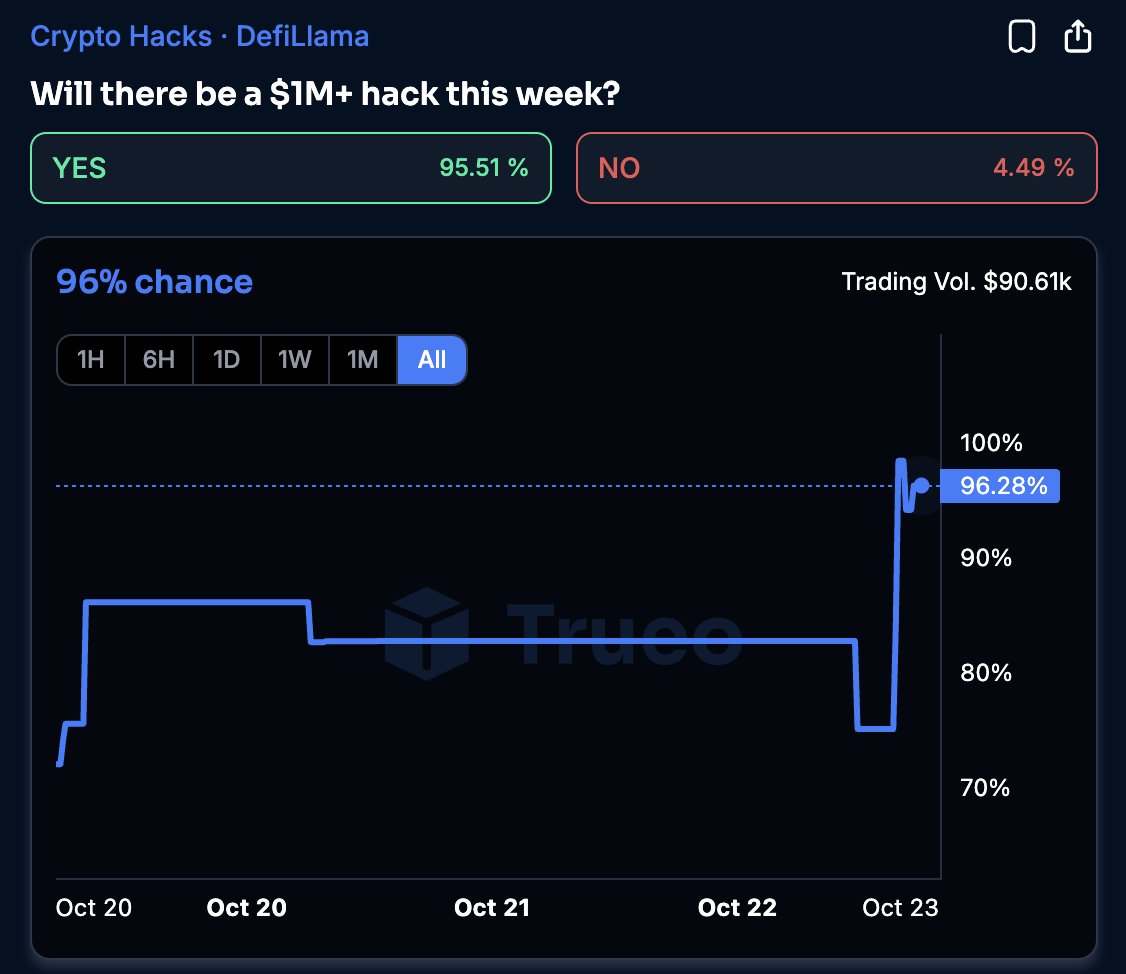This screenshot has width=1126, height=974.
Task: Open the Crypto Hacks · DefiLlama category link
Action: pos(200,37)
